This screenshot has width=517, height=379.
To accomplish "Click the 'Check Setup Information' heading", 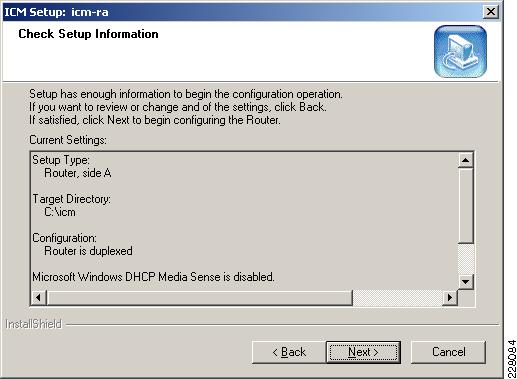I will [x=88, y=34].
